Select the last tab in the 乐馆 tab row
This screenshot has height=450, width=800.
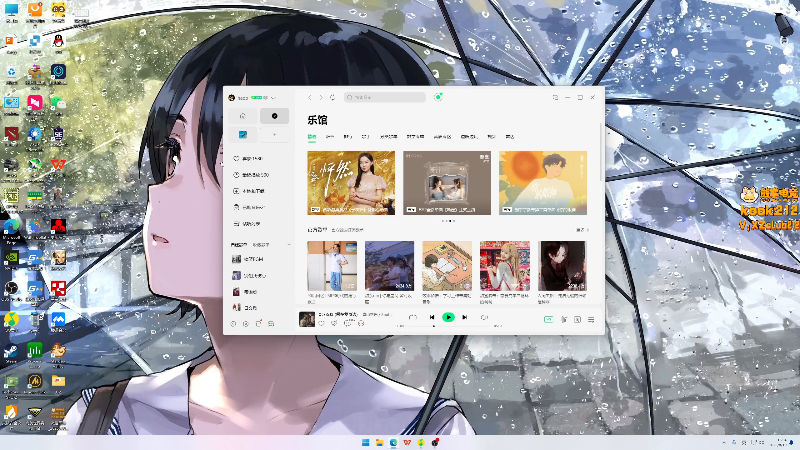(x=510, y=137)
